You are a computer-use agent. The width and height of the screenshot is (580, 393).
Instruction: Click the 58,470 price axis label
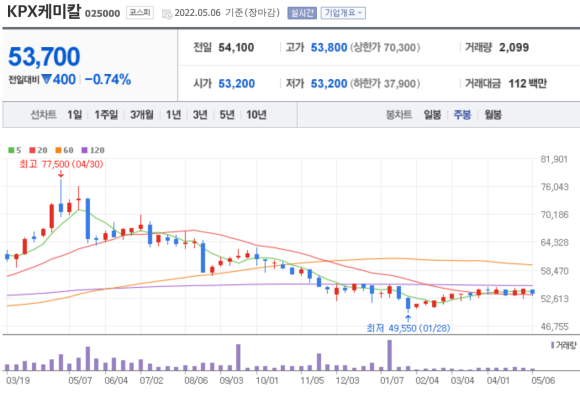(554, 271)
